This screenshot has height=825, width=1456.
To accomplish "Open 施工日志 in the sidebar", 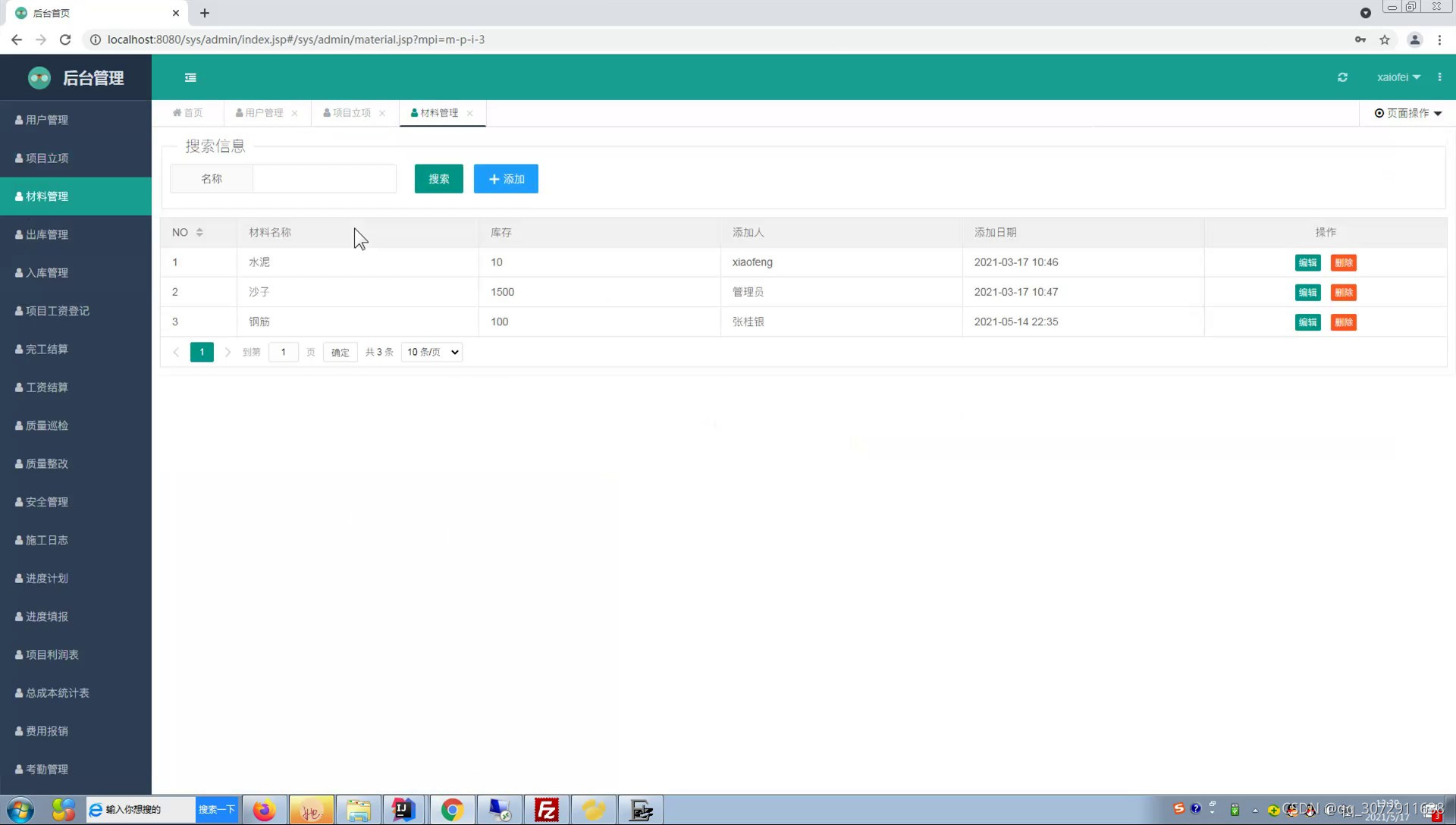I will (76, 540).
